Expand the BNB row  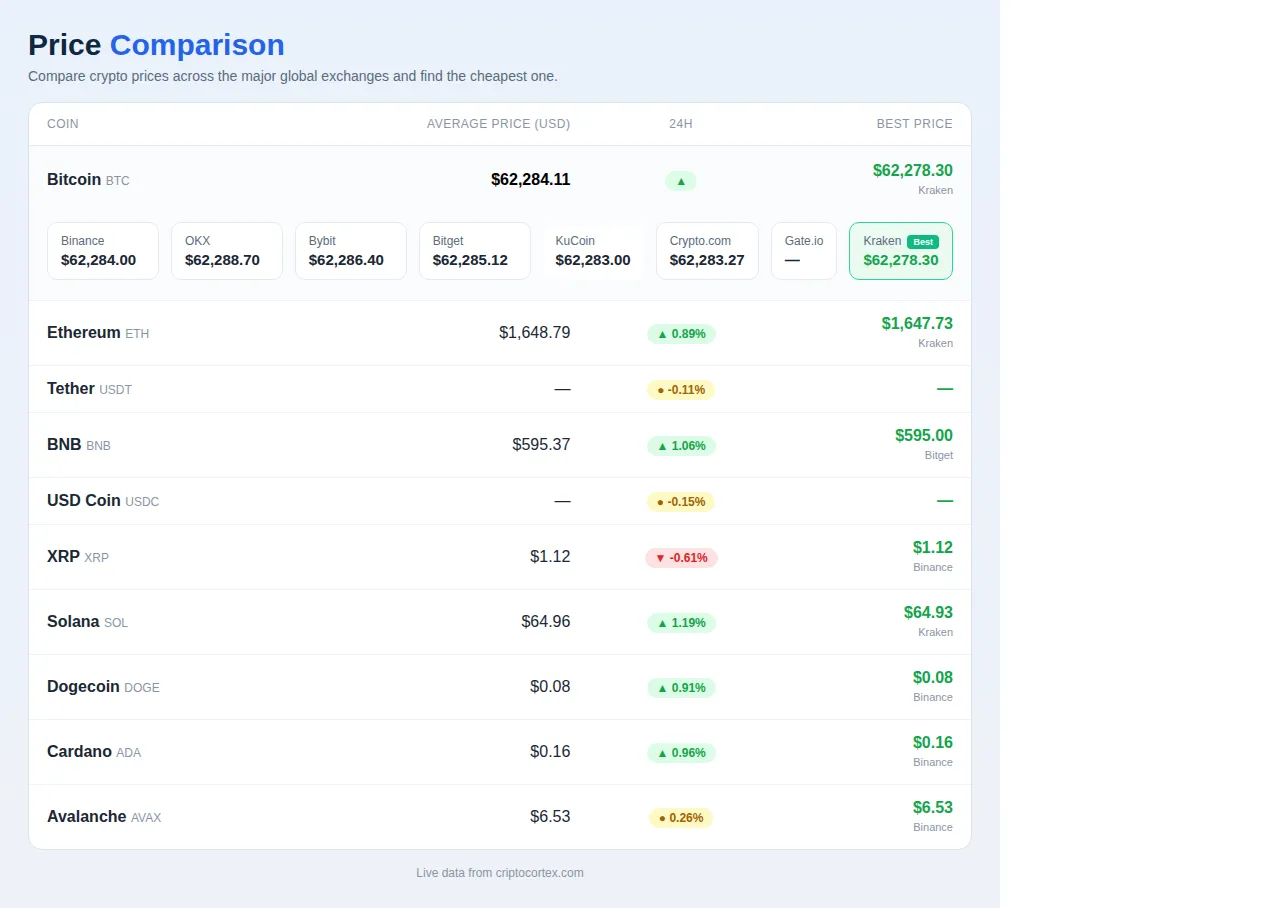click(x=500, y=445)
